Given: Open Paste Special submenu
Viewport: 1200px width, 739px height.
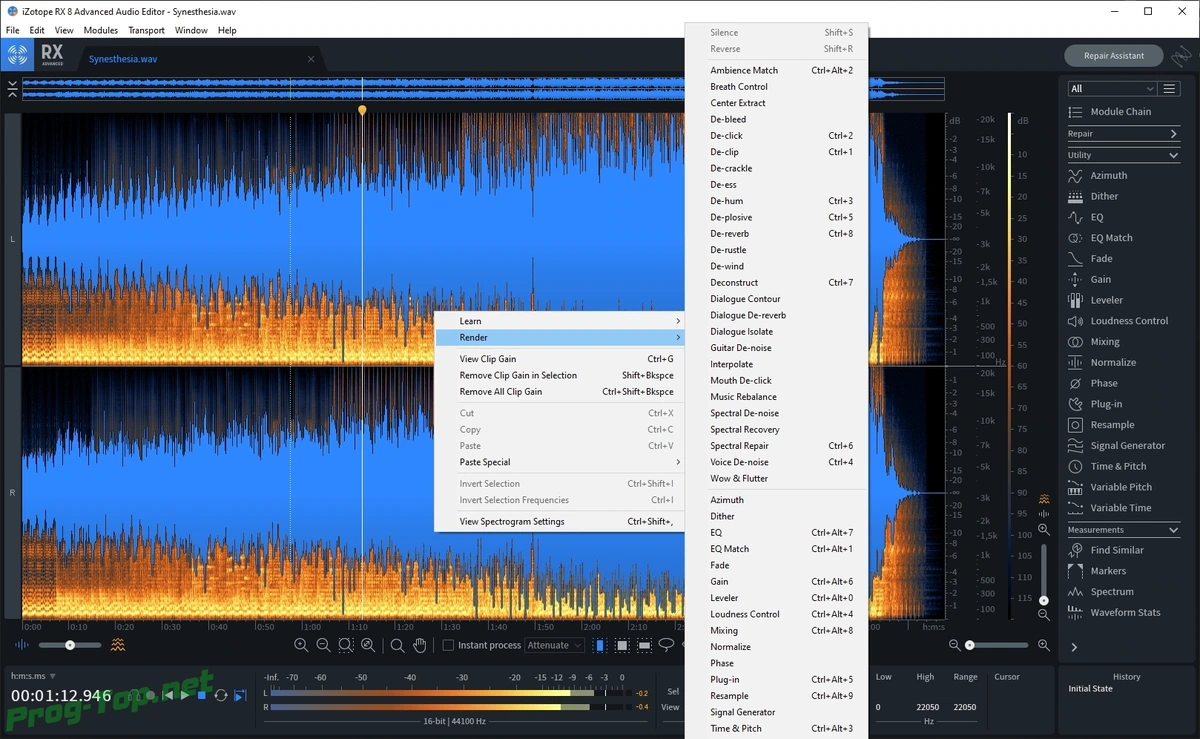Looking at the screenshot, I should point(559,462).
